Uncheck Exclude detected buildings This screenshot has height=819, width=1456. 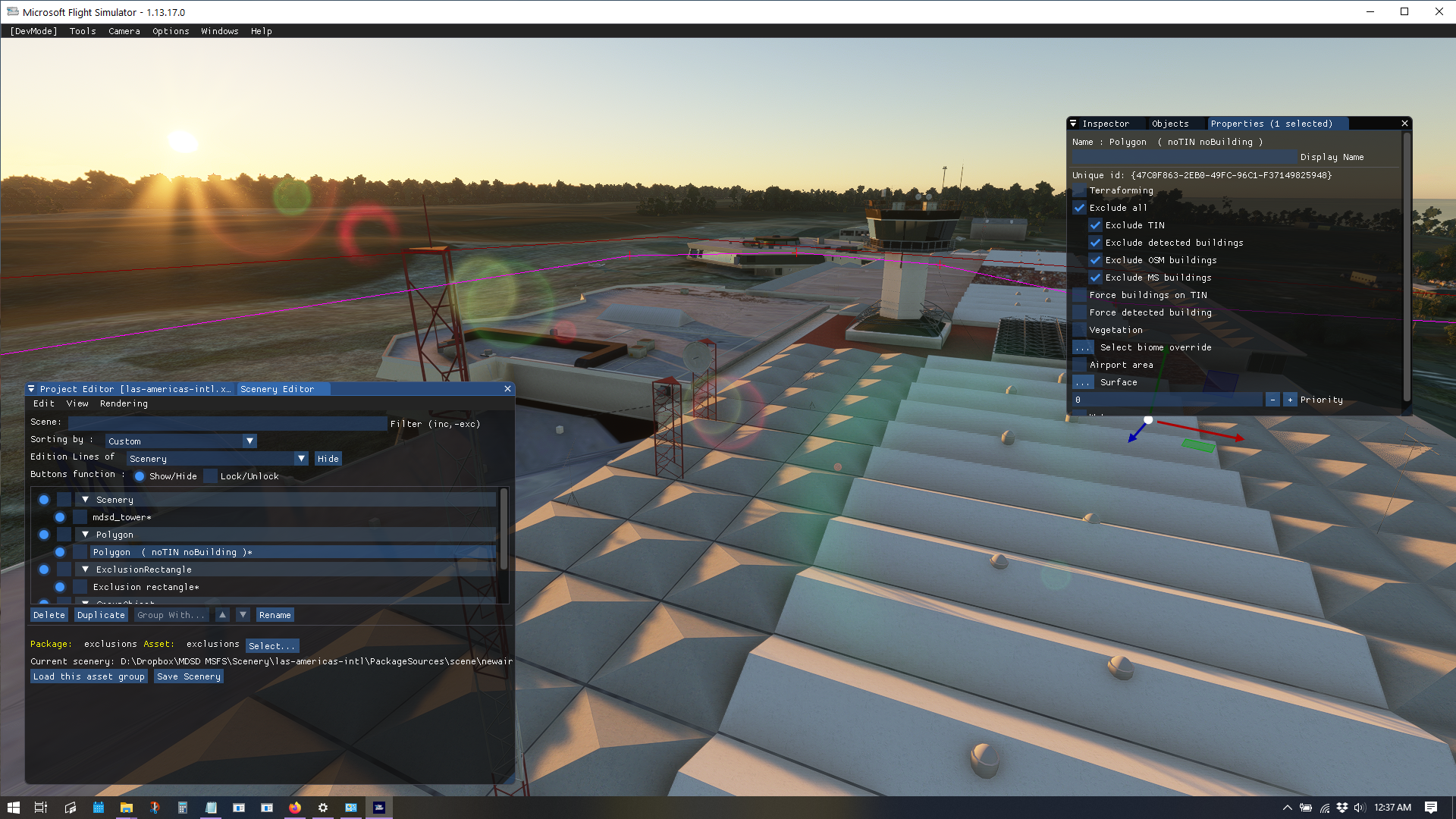coord(1095,243)
